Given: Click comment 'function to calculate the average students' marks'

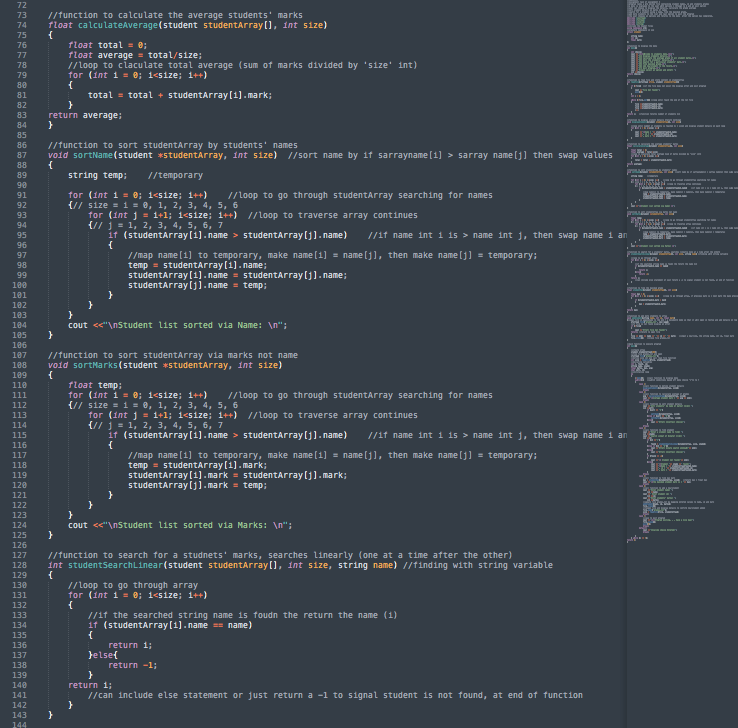Looking at the screenshot, I should coord(176,16).
